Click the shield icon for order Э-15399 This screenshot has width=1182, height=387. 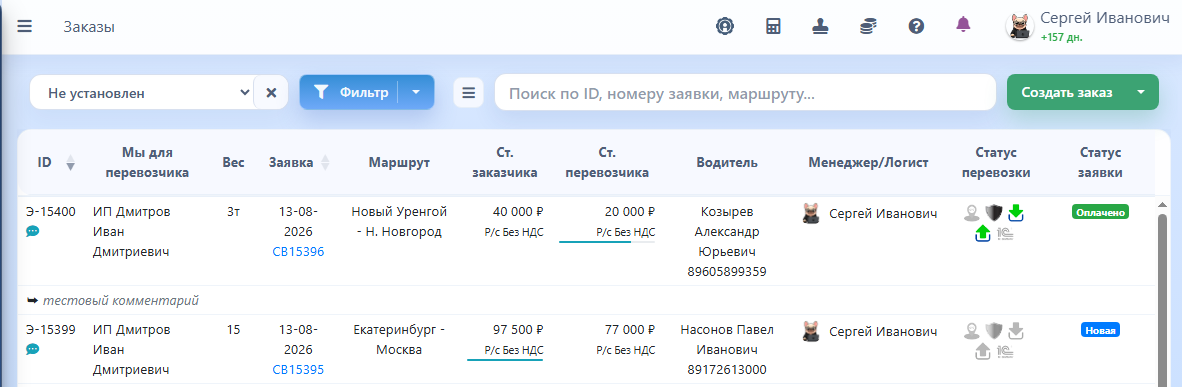[x=994, y=330]
